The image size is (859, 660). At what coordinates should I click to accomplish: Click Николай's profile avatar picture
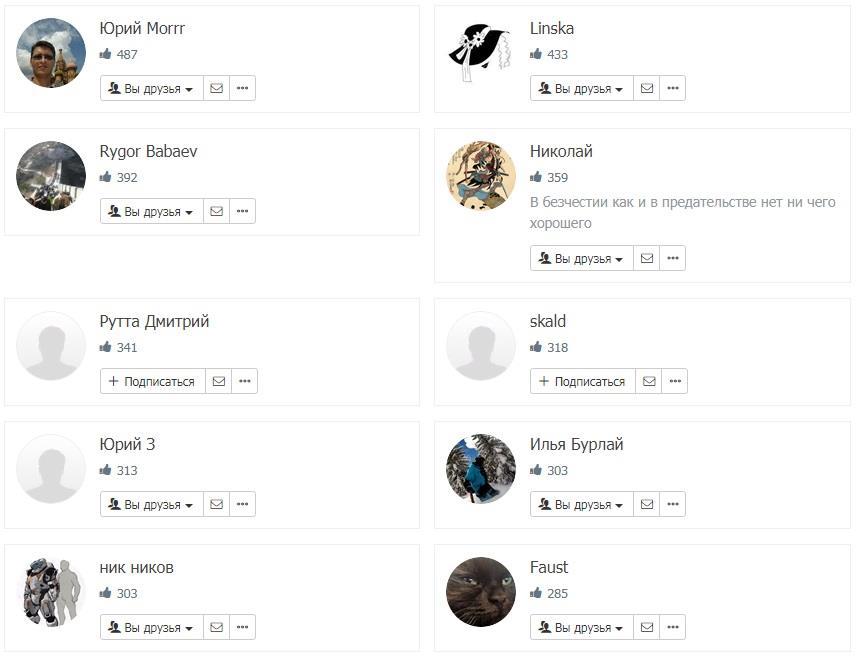[481, 175]
